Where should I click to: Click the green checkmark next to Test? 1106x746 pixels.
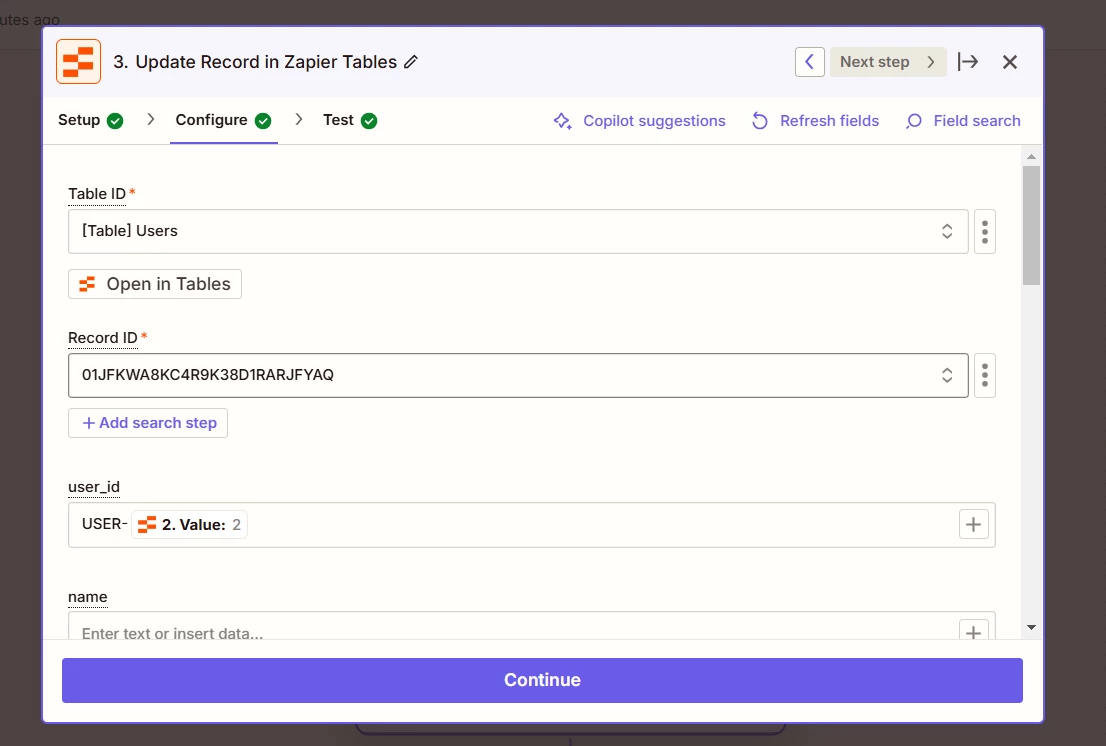369,121
